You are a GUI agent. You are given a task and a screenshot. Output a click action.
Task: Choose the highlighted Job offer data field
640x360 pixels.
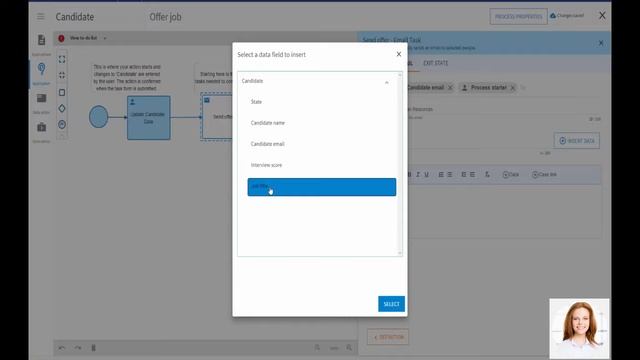pyautogui.click(x=322, y=187)
